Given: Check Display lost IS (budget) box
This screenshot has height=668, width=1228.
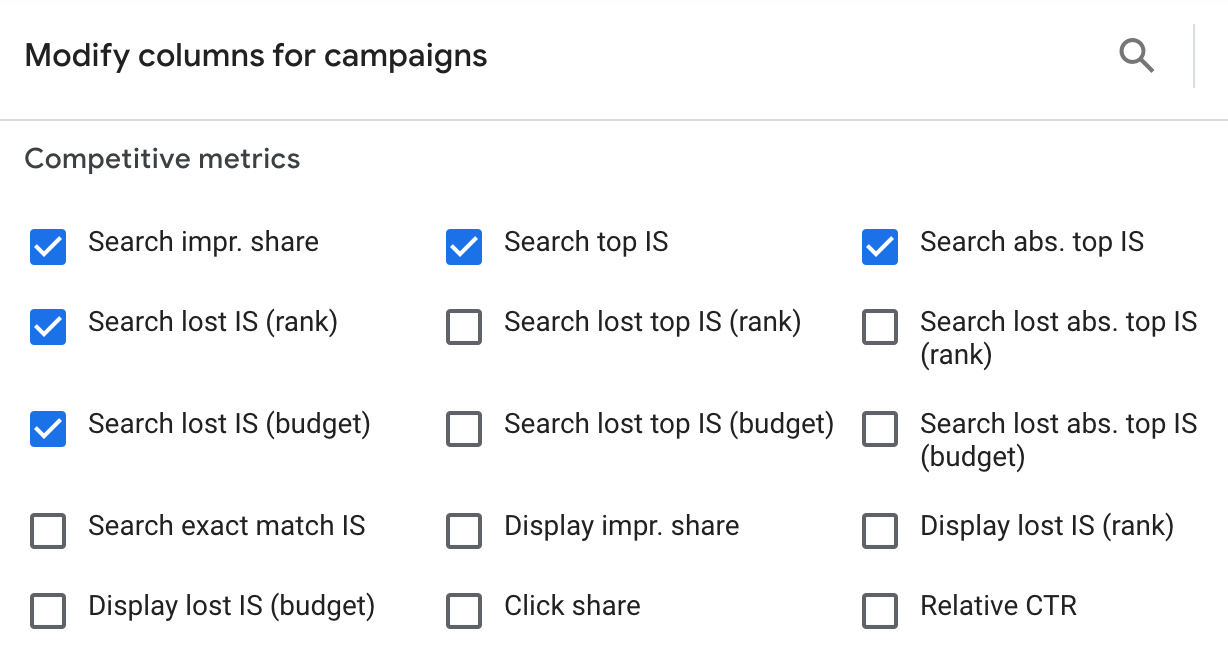Looking at the screenshot, I should point(48,611).
